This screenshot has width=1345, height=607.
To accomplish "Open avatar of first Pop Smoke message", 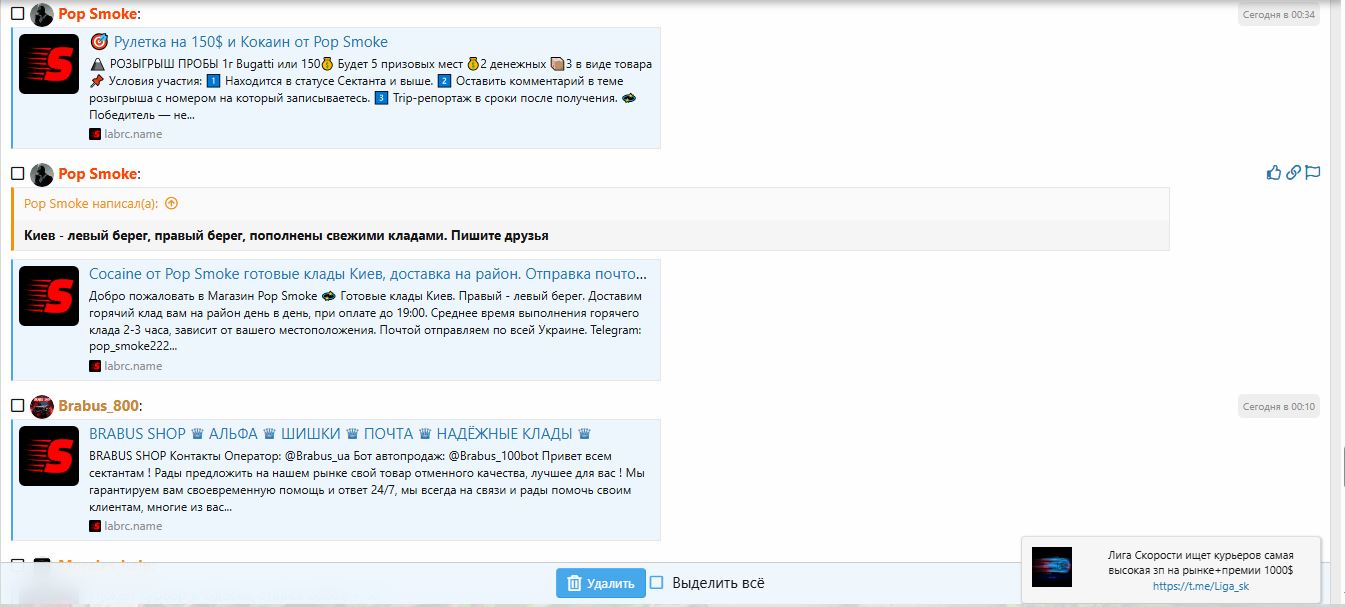I will click(42, 15).
